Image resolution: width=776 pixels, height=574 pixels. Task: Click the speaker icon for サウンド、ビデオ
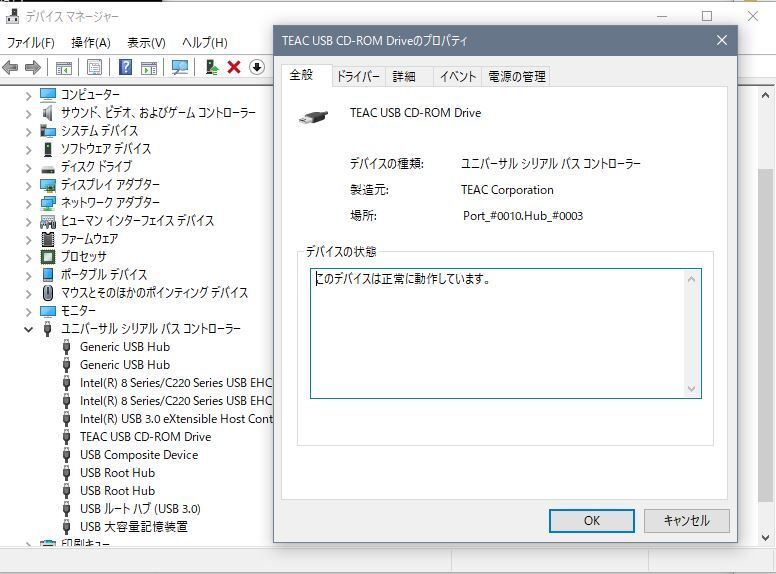(48, 113)
